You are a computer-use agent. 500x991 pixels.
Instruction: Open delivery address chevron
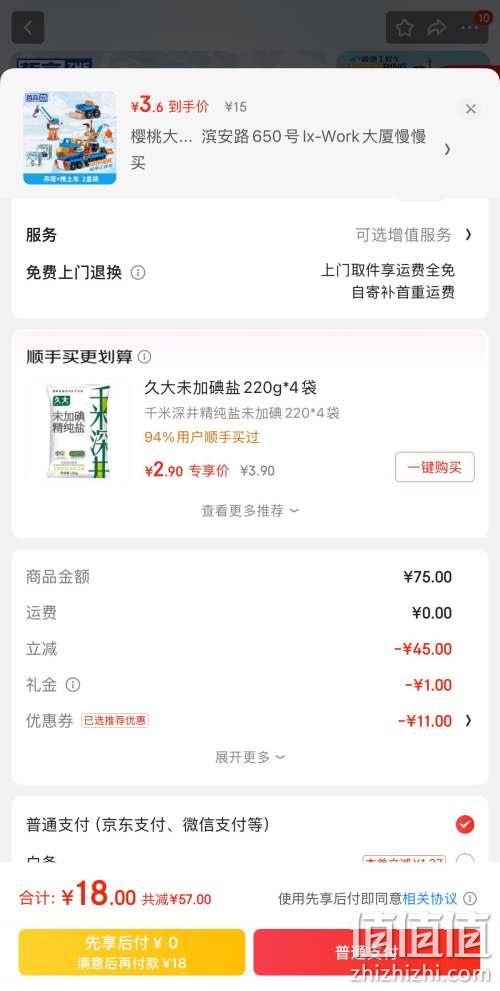click(448, 149)
